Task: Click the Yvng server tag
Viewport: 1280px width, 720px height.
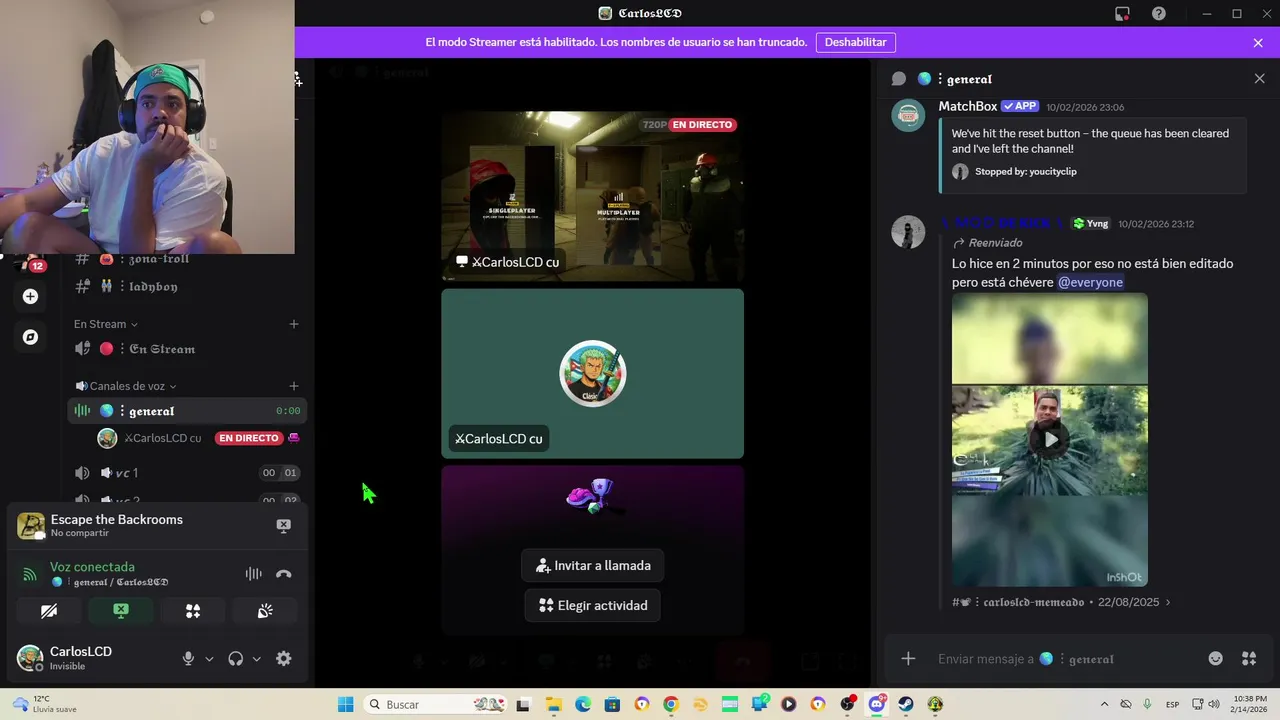Action: point(1091,224)
